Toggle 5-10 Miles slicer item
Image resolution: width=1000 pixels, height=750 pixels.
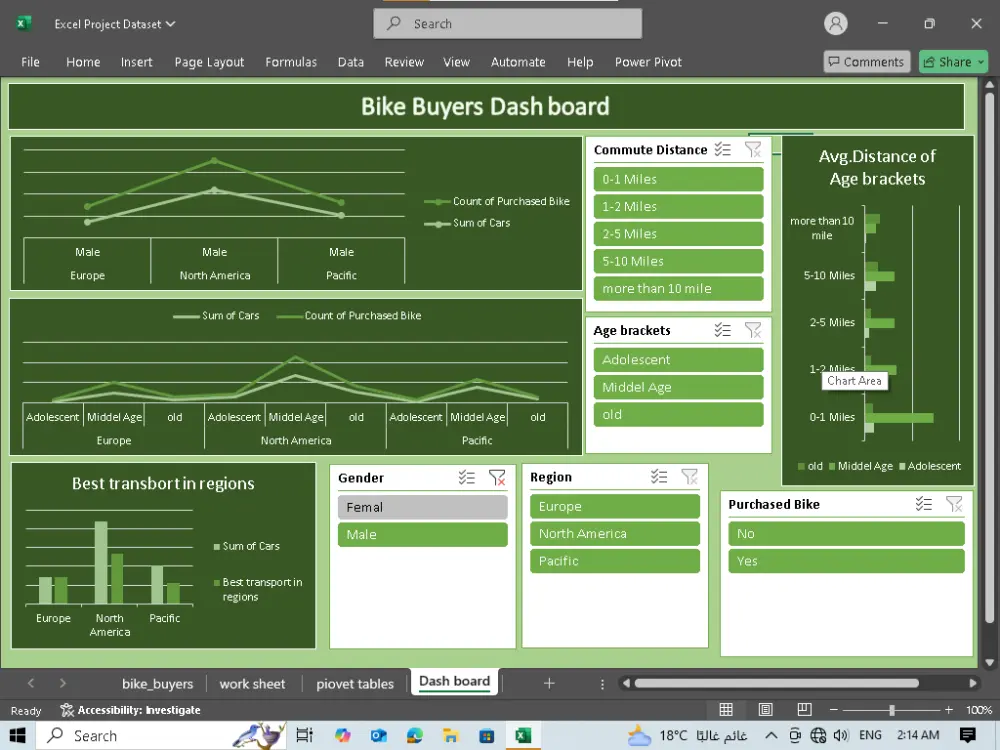coord(679,261)
